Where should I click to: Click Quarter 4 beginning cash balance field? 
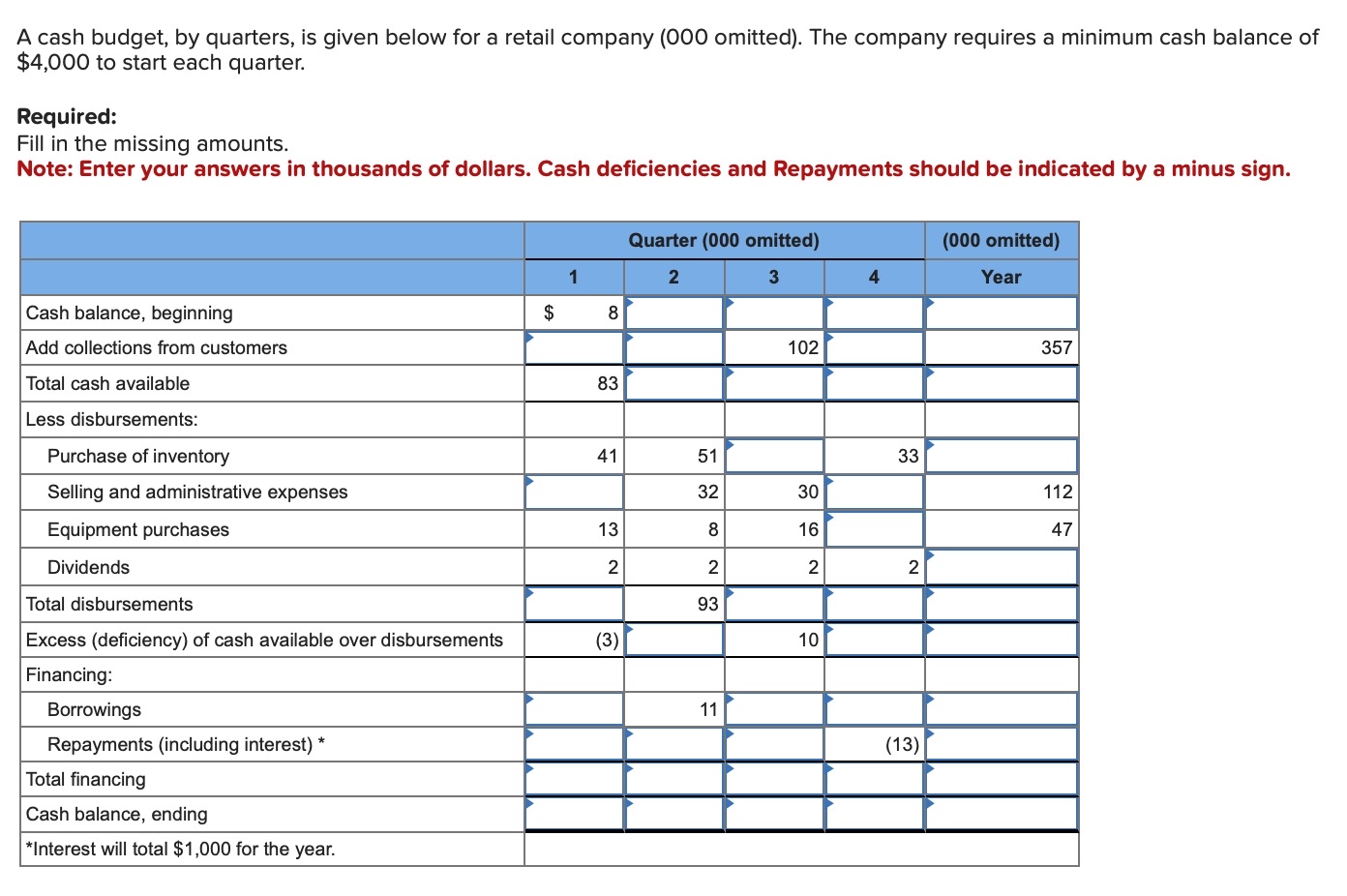tap(875, 313)
